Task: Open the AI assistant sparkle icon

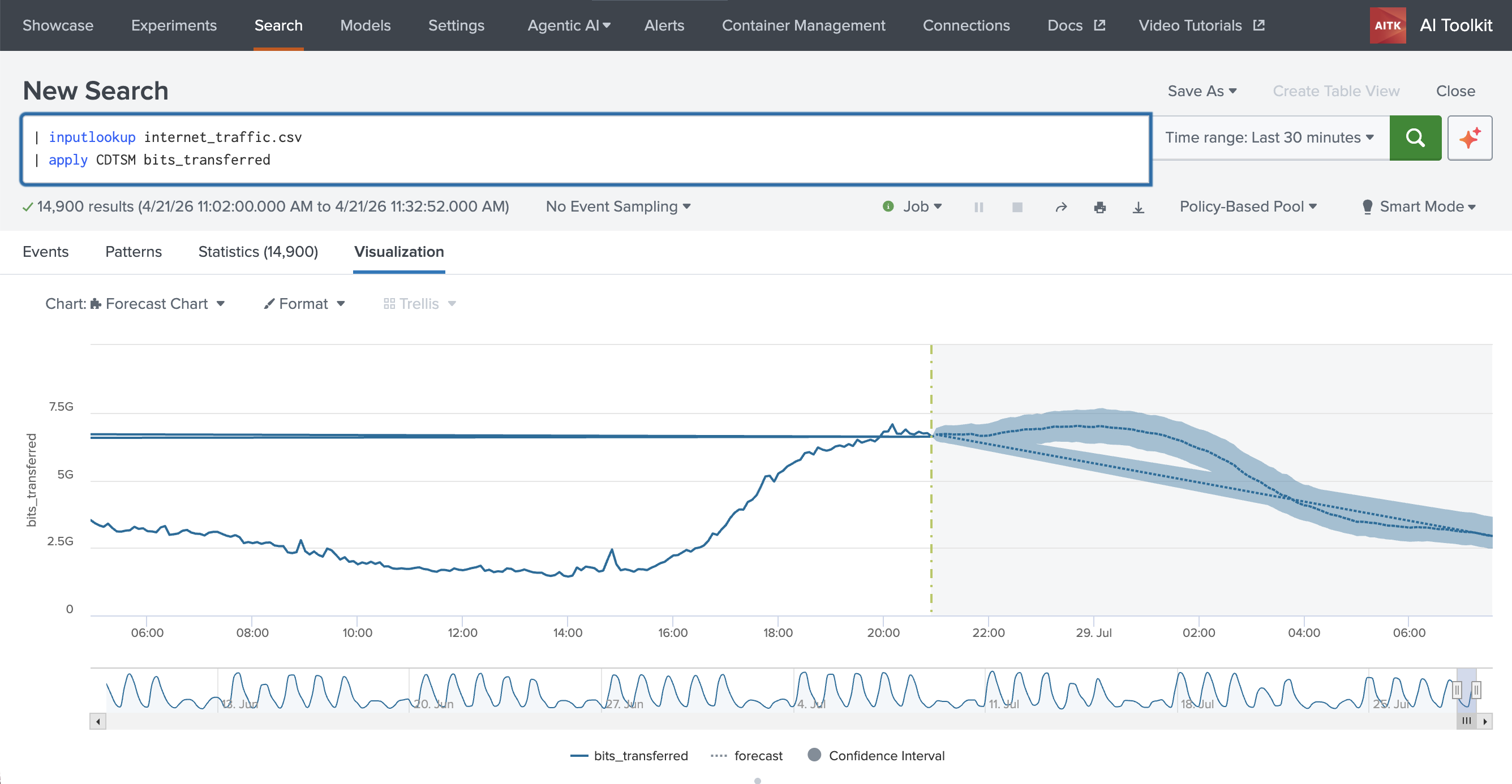Action: point(1469,137)
